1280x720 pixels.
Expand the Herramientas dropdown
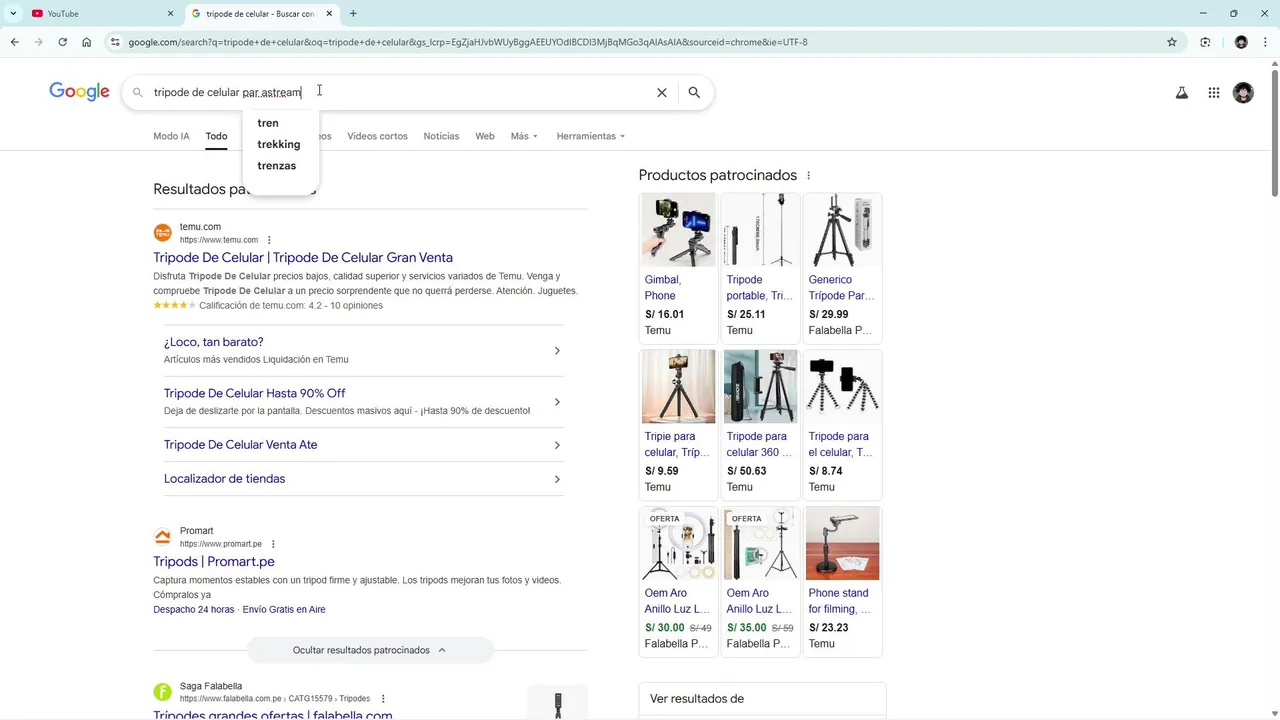point(590,136)
